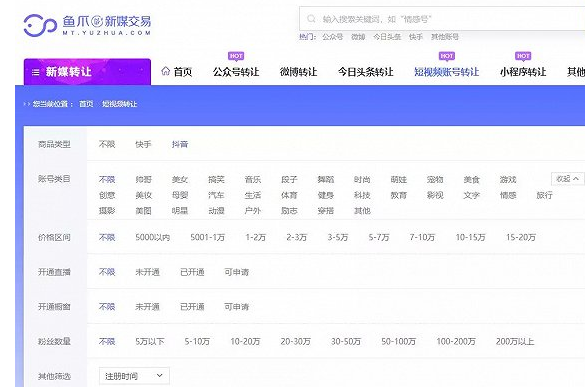
Task: Choose price range 5001-1万
Action: (207, 237)
